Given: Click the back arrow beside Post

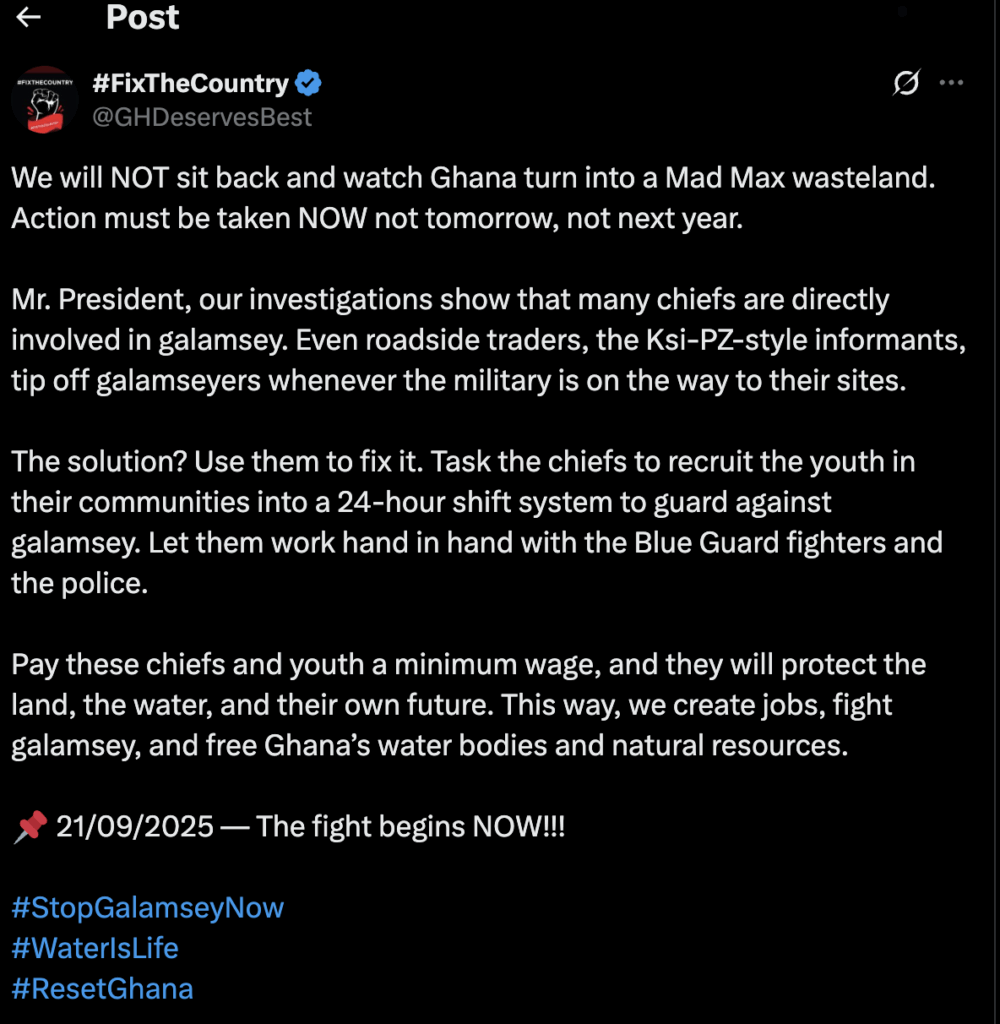Looking at the screenshot, I should click(29, 17).
